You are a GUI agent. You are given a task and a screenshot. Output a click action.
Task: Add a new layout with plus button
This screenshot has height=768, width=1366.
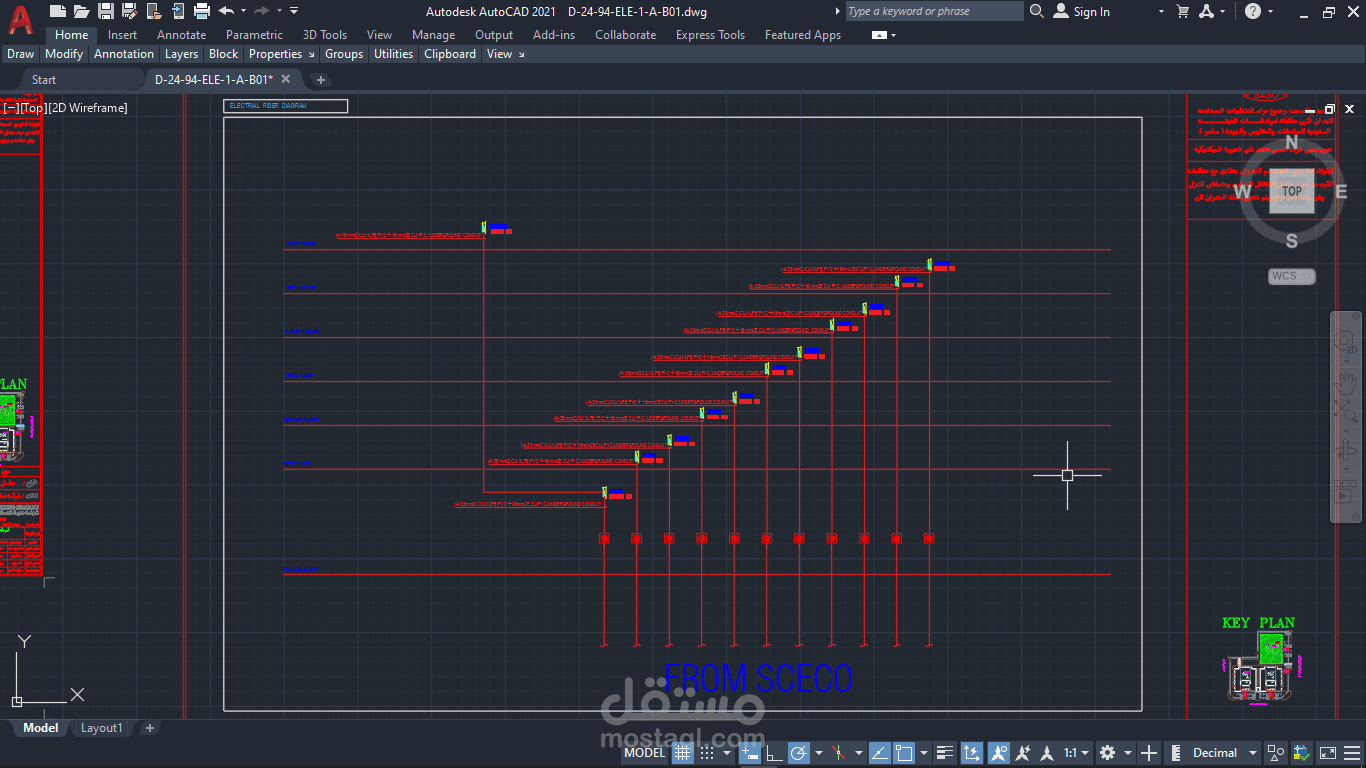150,728
